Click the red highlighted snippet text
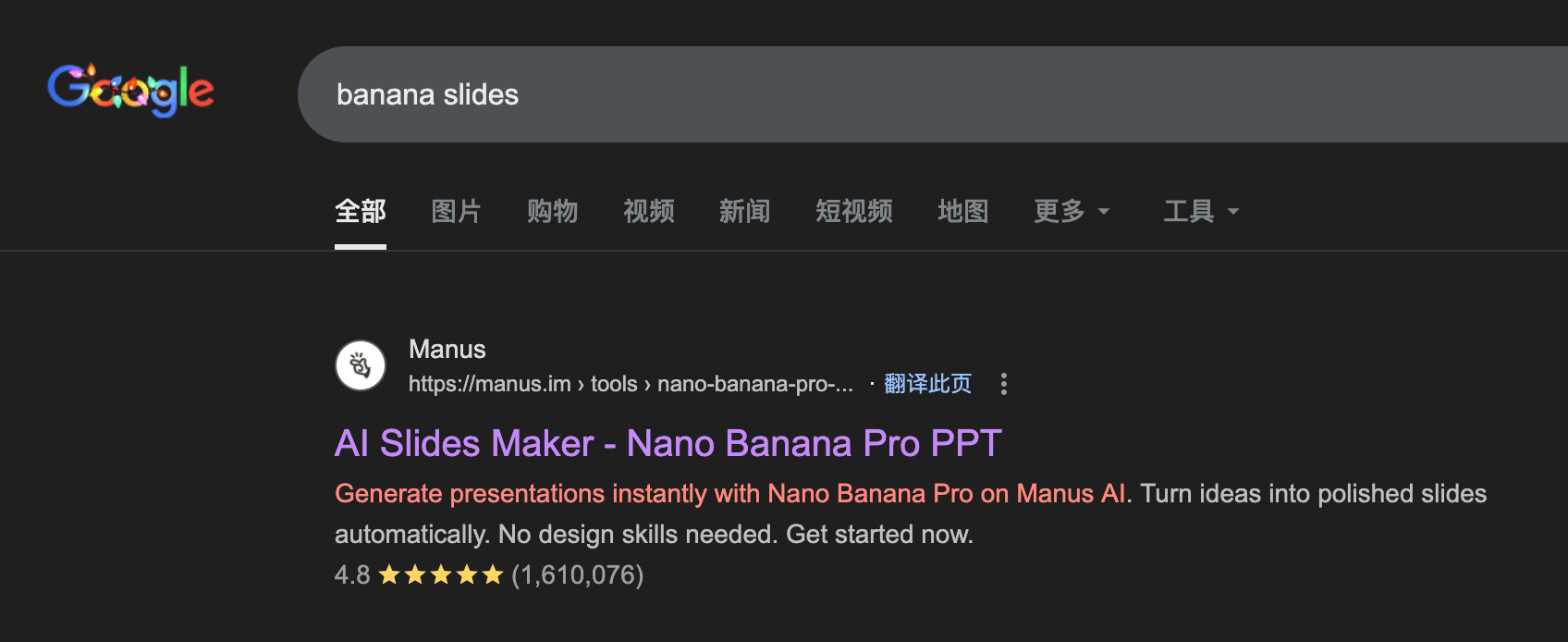This screenshot has height=642, width=1568. 730,494
